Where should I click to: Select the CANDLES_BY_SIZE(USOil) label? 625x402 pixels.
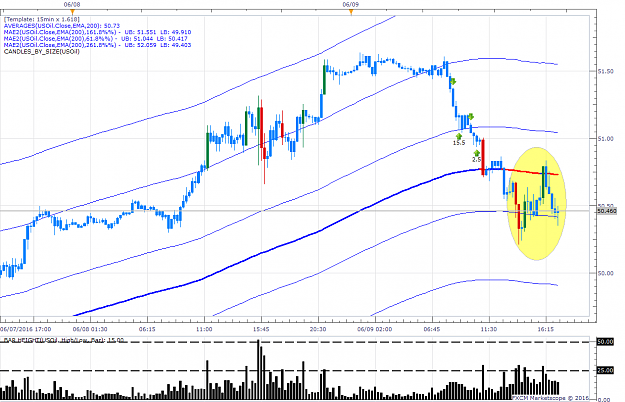[42, 51]
